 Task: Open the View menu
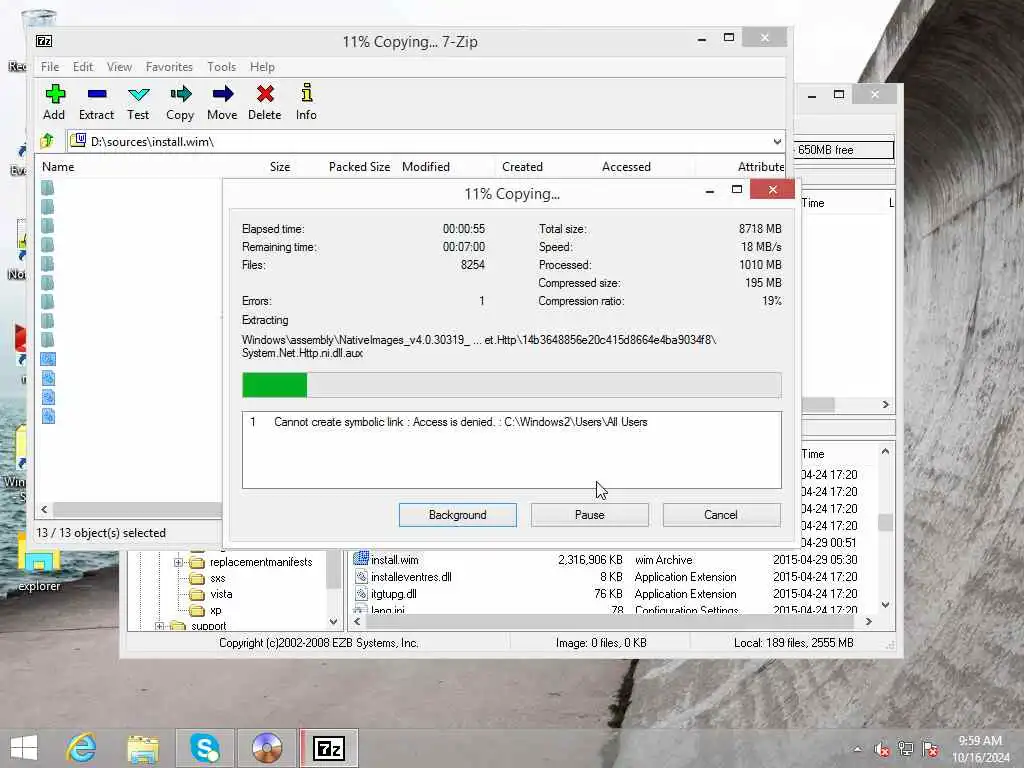120,67
